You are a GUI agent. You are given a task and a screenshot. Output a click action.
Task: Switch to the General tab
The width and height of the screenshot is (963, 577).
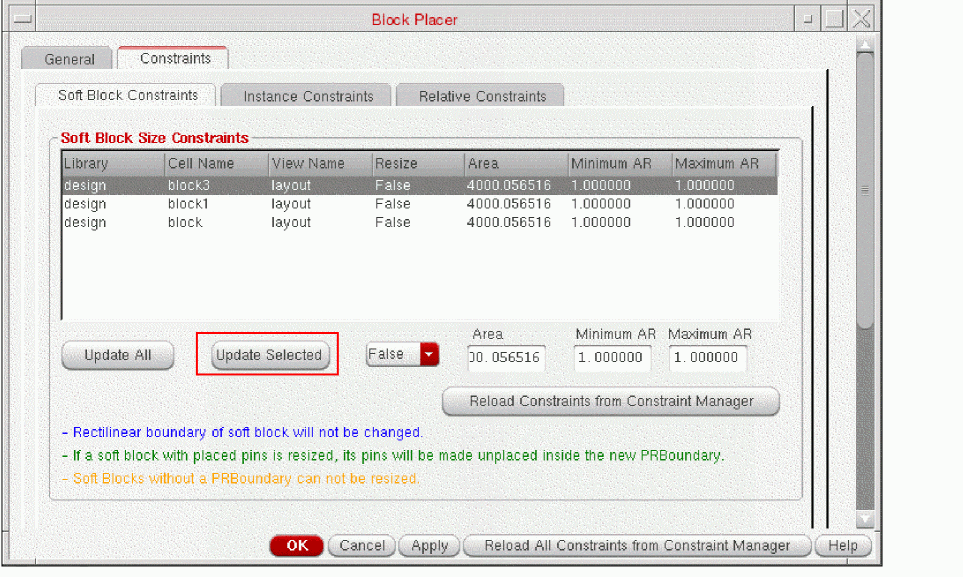69,60
